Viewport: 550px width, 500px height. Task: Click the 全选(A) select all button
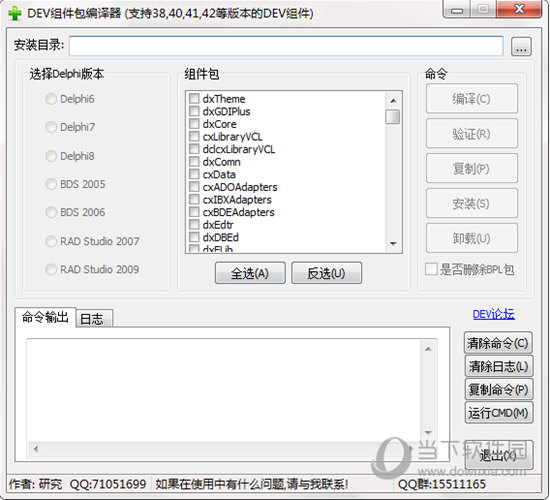[250, 273]
